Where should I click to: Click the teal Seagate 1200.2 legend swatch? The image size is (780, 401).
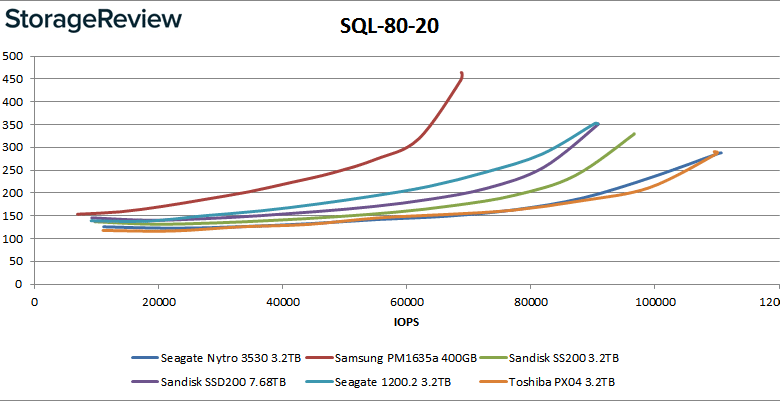click(x=319, y=382)
